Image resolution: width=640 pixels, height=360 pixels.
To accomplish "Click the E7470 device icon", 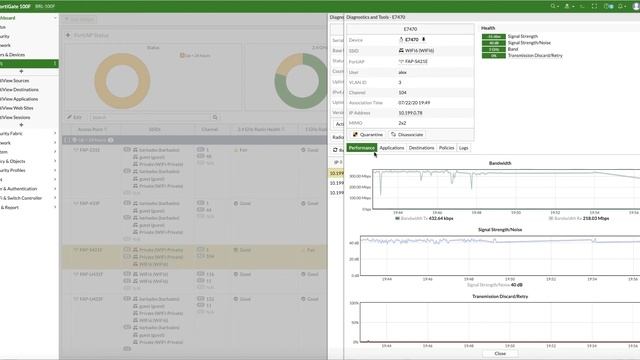I will pos(401,40).
